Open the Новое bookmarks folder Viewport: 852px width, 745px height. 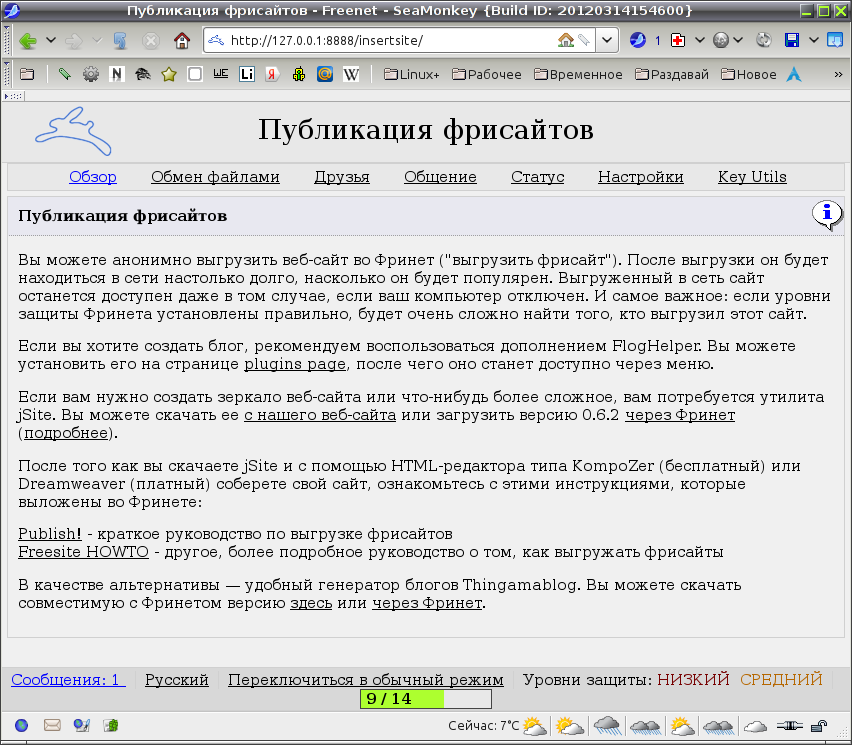[x=749, y=74]
